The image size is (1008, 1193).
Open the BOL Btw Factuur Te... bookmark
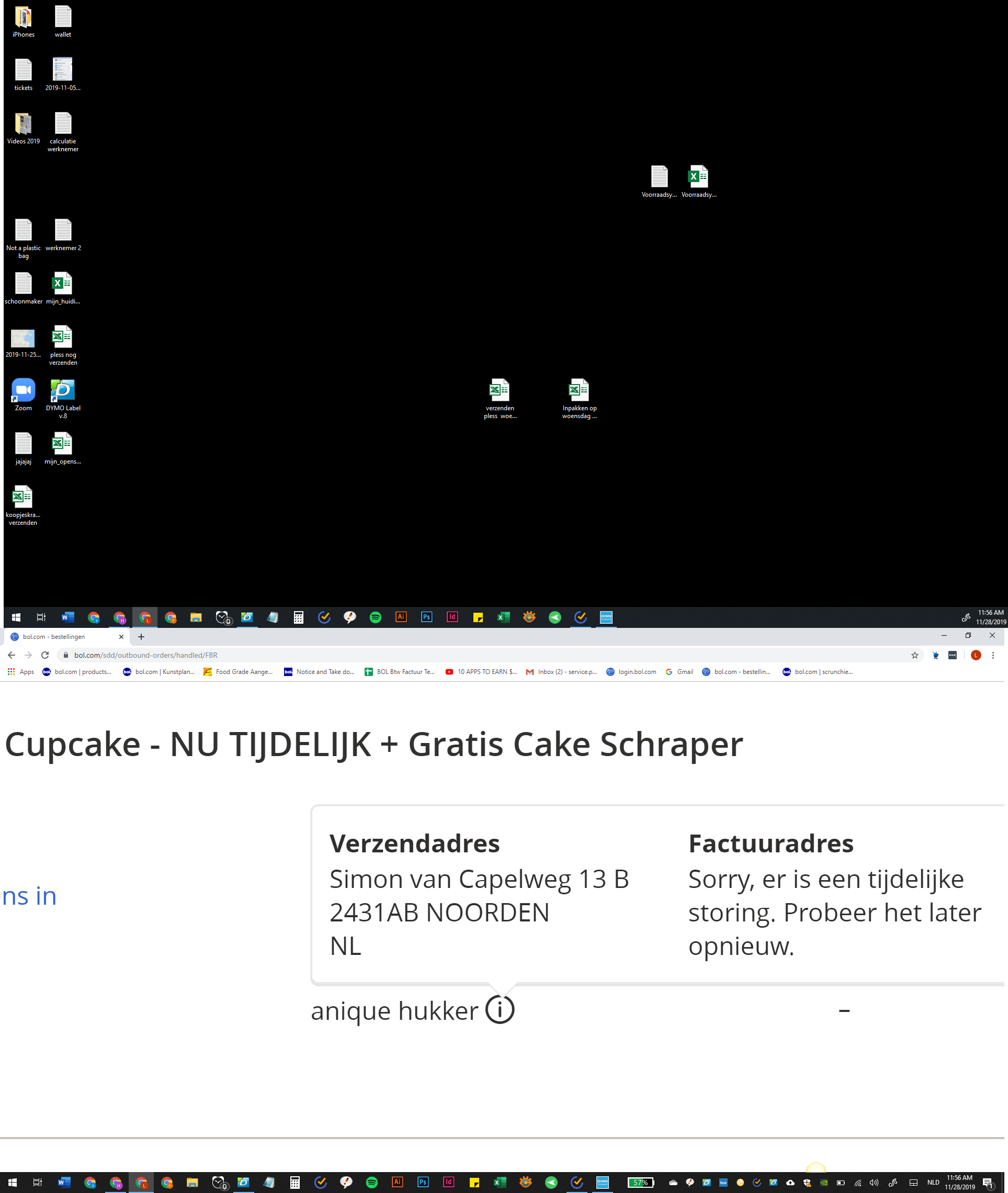(400, 672)
